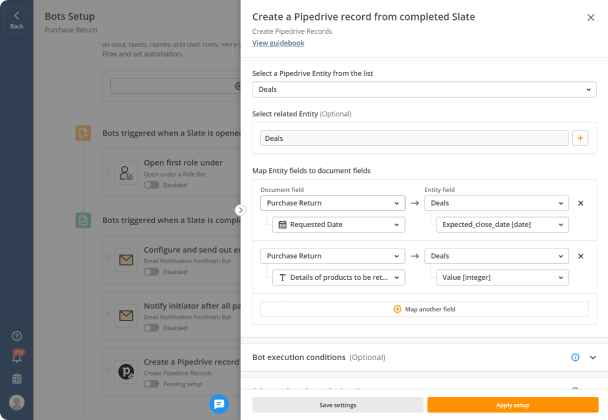
Task: Click Apply setup button
Action: (x=513, y=405)
